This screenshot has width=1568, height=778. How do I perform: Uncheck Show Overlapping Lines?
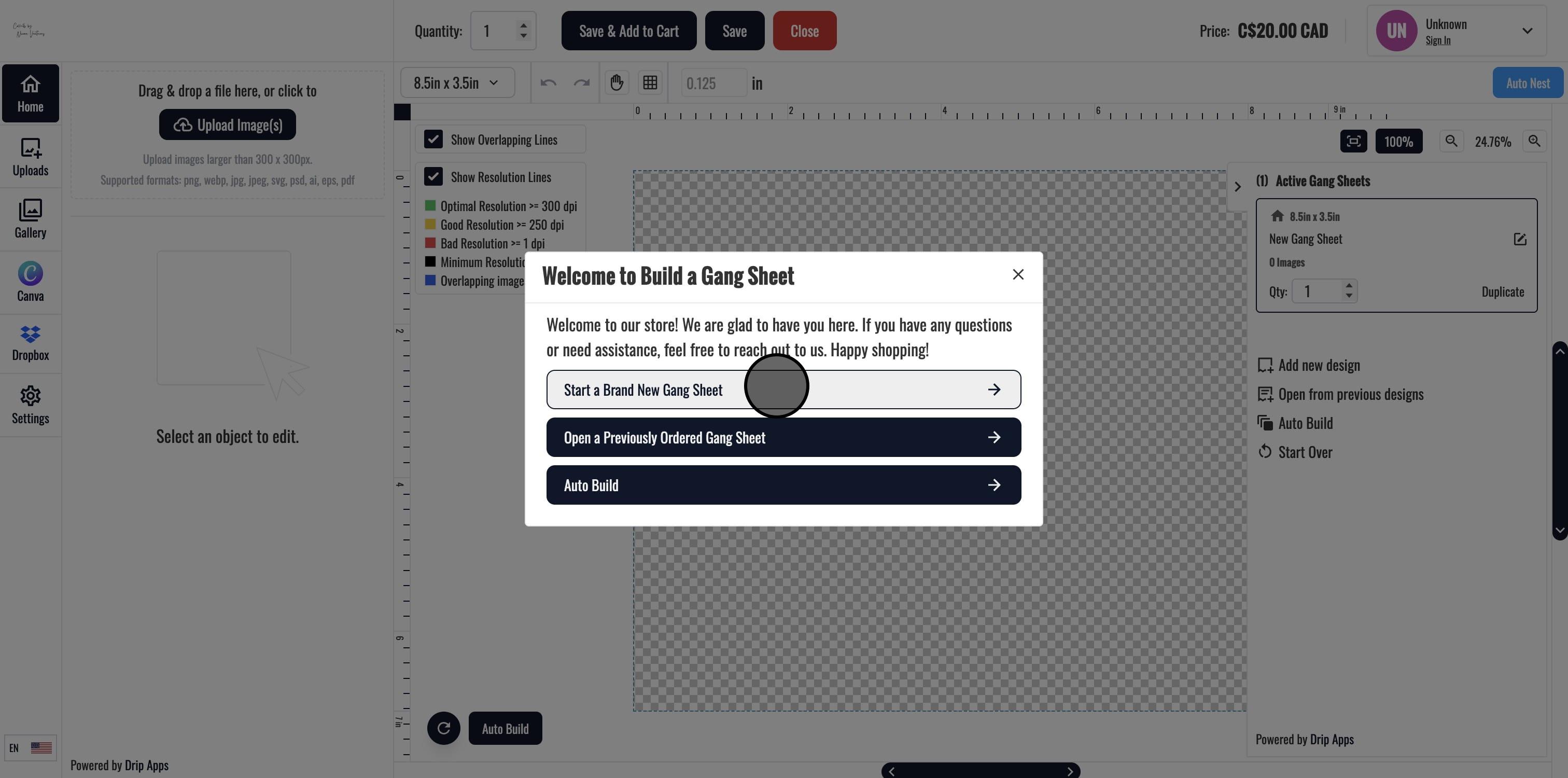[x=433, y=140]
